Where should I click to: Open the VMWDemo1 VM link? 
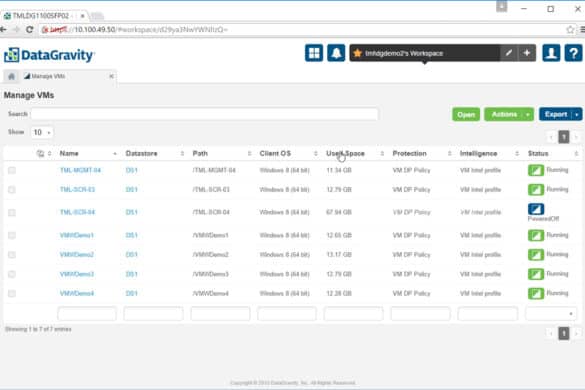coord(76,235)
